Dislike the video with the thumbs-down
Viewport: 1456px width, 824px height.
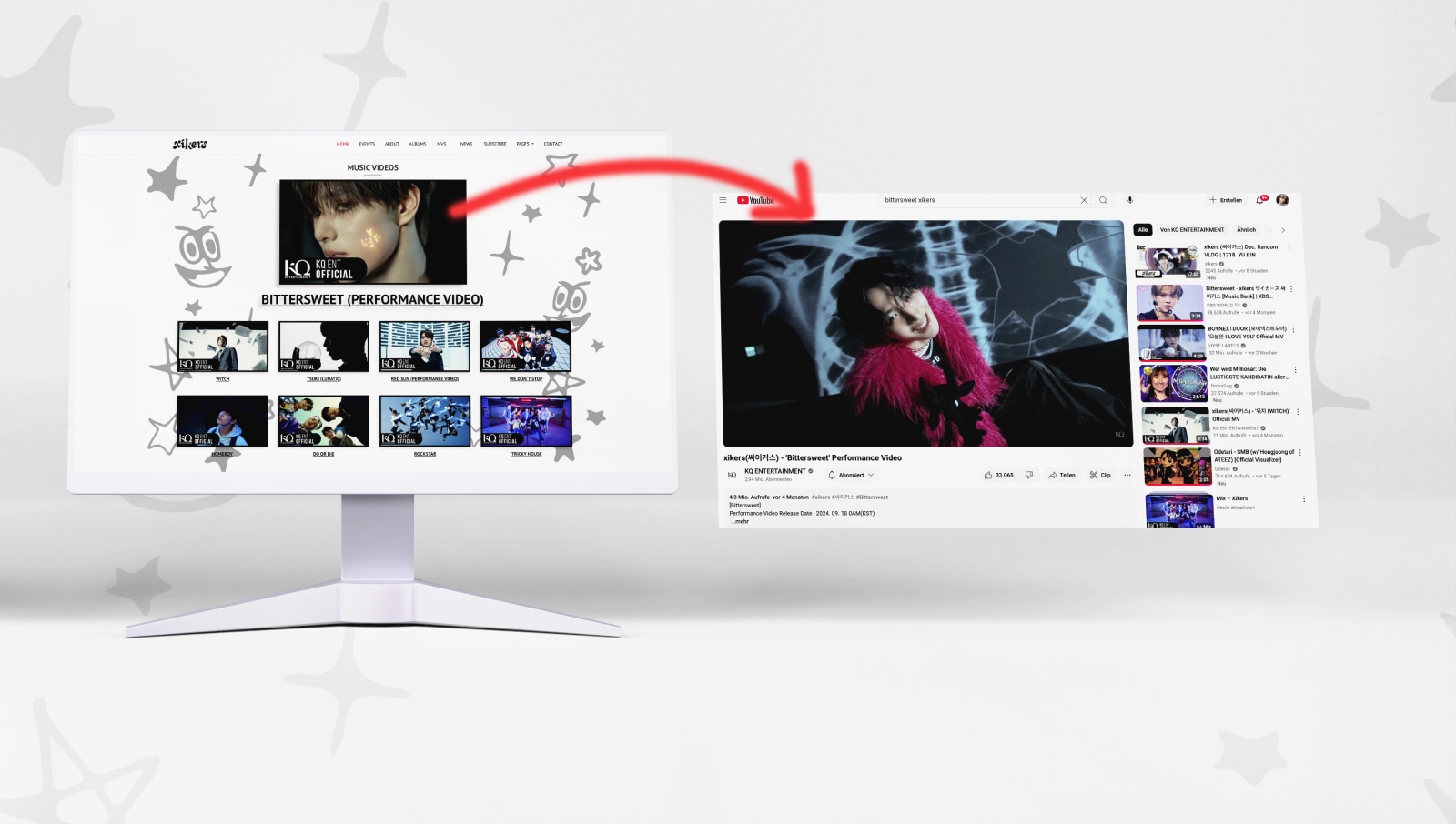tap(1029, 475)
